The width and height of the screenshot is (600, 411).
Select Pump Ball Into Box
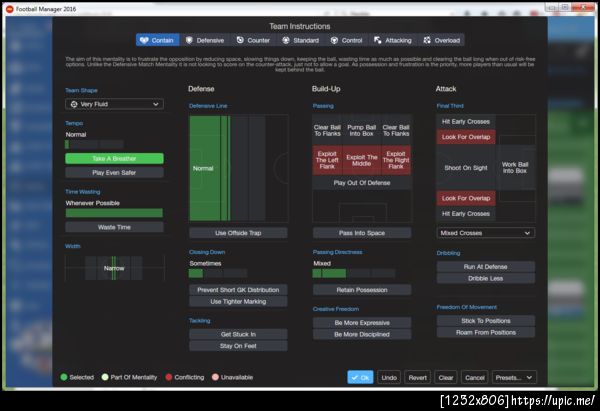click(x=362, y=130)
